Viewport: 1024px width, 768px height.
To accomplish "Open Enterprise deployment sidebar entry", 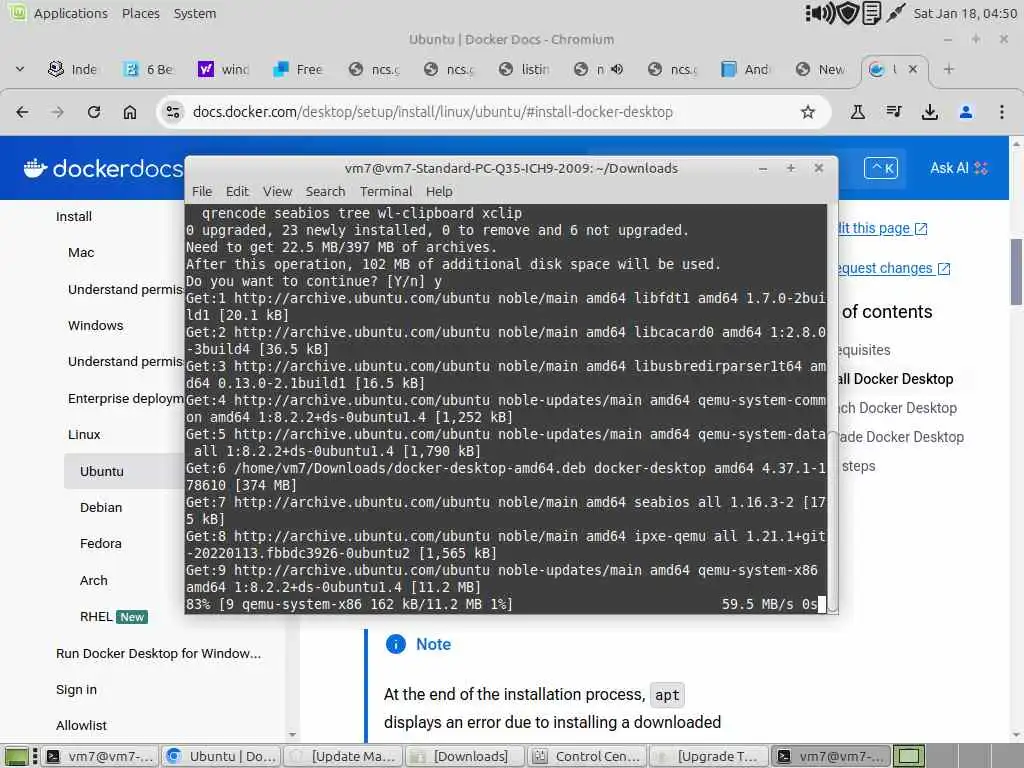I will coord(125,398).
